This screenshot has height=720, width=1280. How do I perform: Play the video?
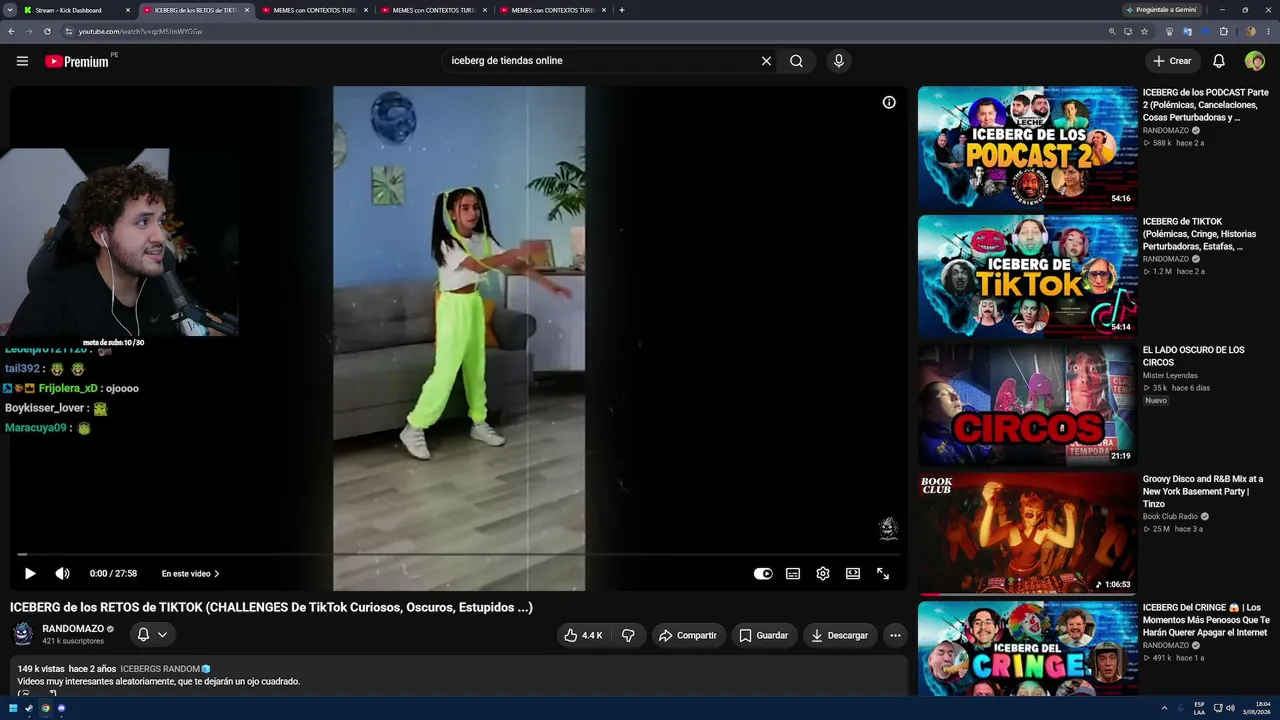pyautogui.click(x=30, y=574)
